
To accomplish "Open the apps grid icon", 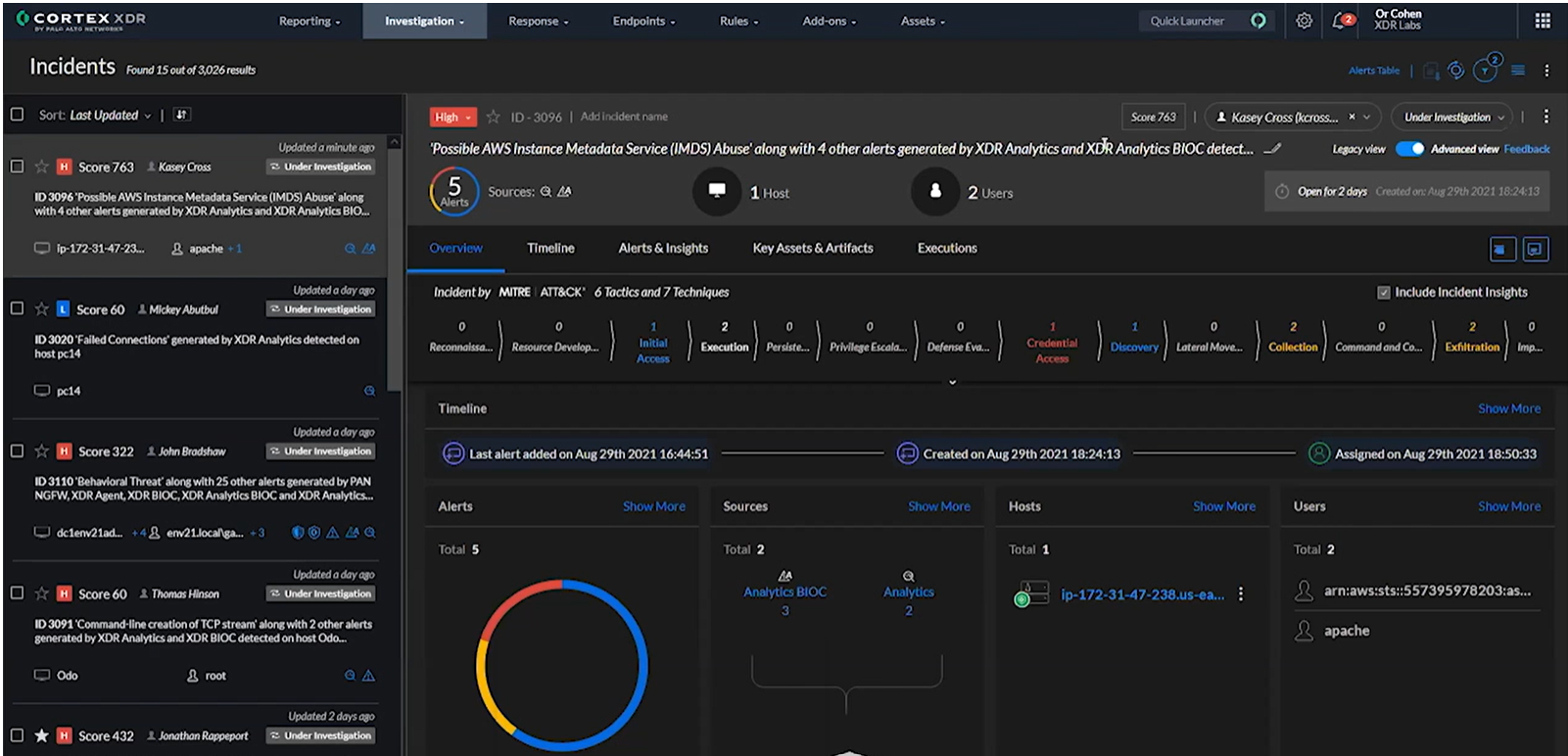I will 1543,21.
